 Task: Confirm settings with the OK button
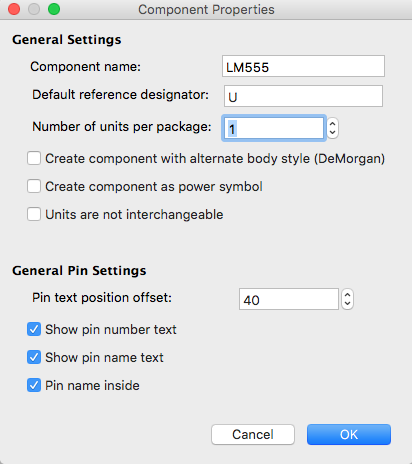(x=349, y=434)
